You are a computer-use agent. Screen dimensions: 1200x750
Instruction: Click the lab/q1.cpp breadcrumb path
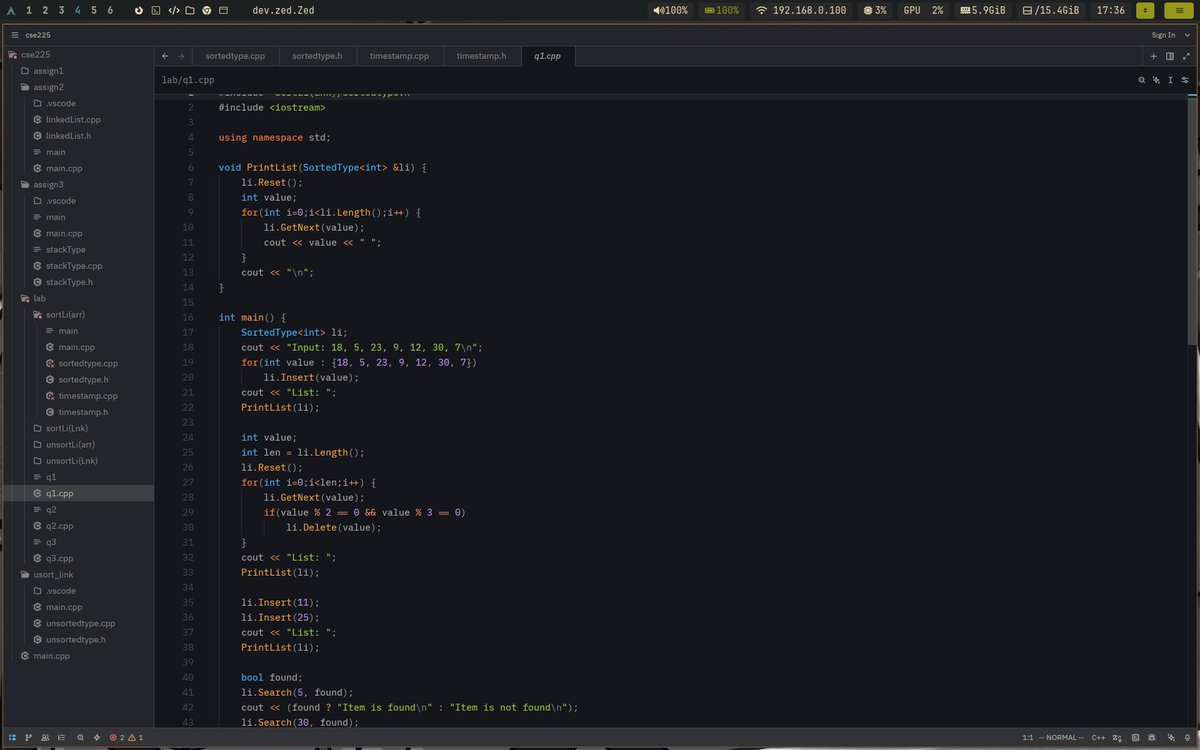[188, 80]
